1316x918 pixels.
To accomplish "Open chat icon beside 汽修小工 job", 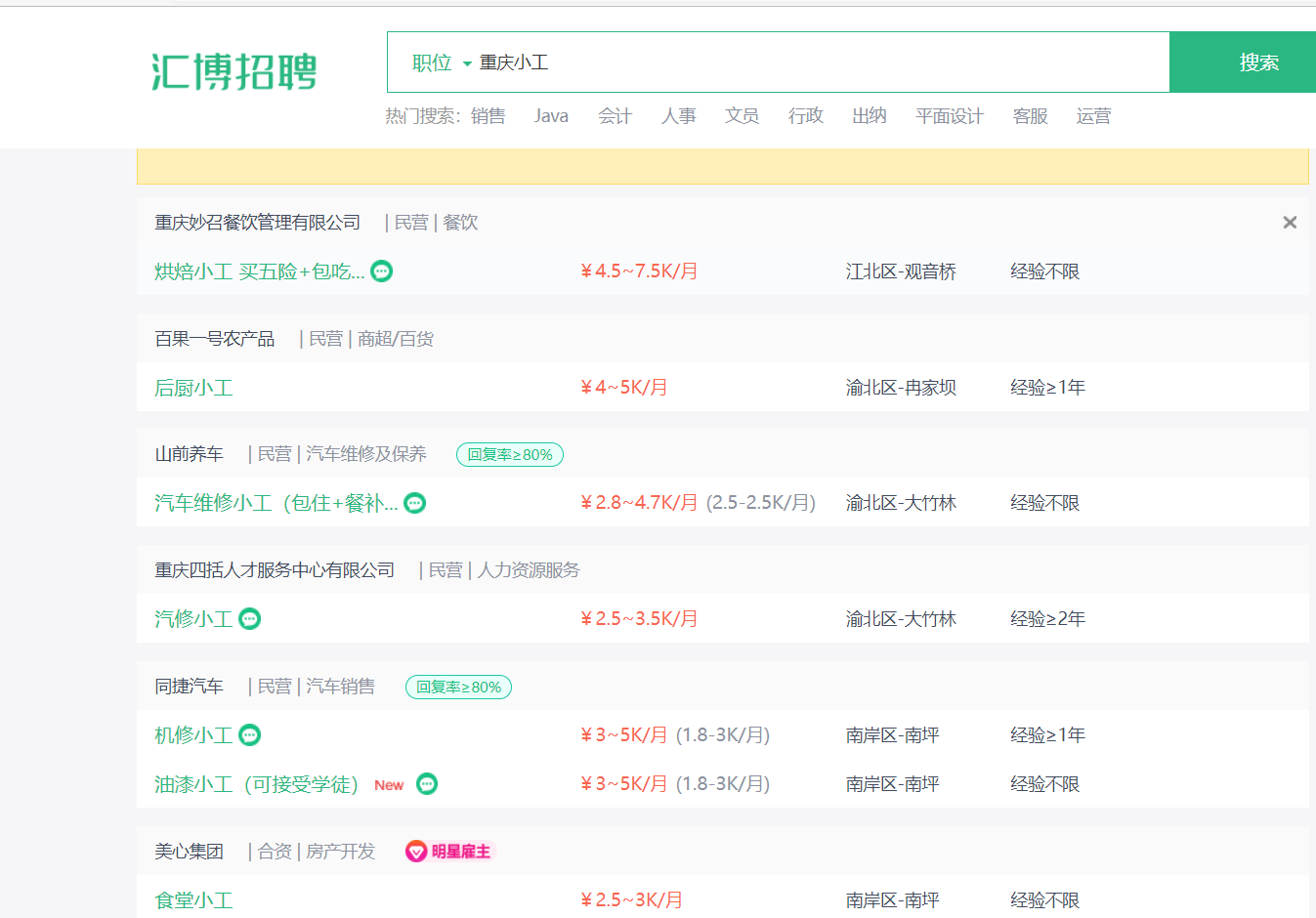I will (250, 619).
